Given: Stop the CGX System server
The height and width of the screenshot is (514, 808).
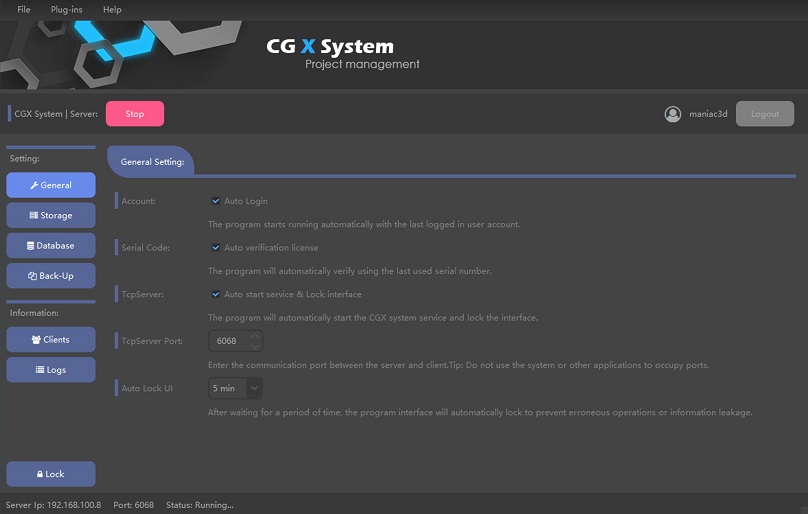Looking at the screenshot, I should tap(135, 114).
